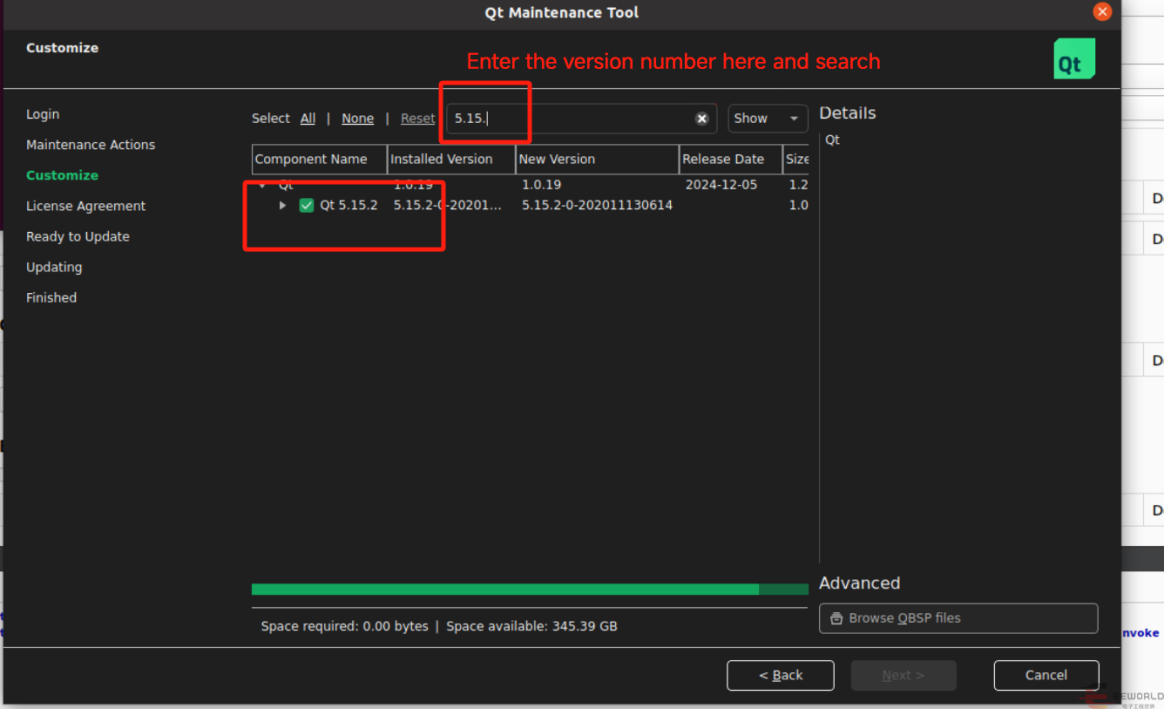Select the Updating step in sidebar
Image resolution: width=1164 pixels, height=709 pixels.
coord(54,267)
